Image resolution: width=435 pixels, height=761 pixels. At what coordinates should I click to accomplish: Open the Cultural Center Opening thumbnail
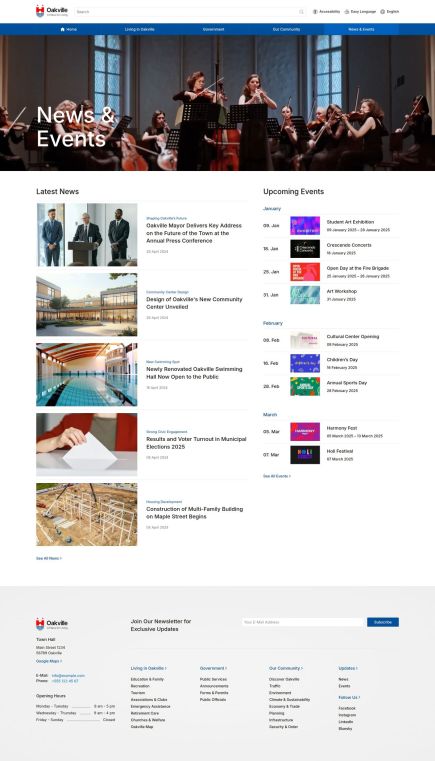click(x=305, y=340)
